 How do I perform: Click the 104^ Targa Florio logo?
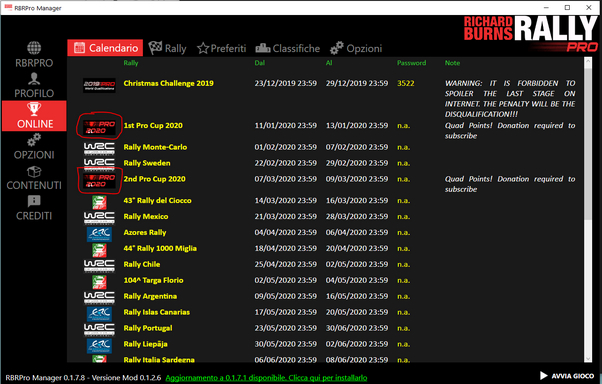[x=99, y=281]
